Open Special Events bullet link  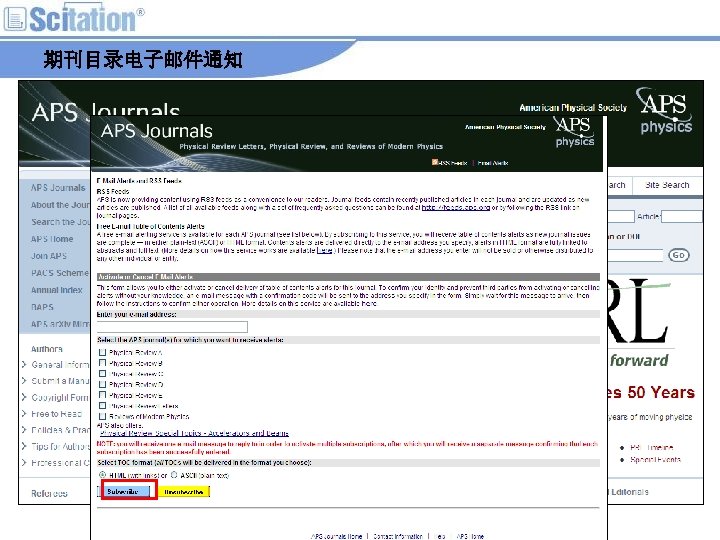[x=655, y=460]
